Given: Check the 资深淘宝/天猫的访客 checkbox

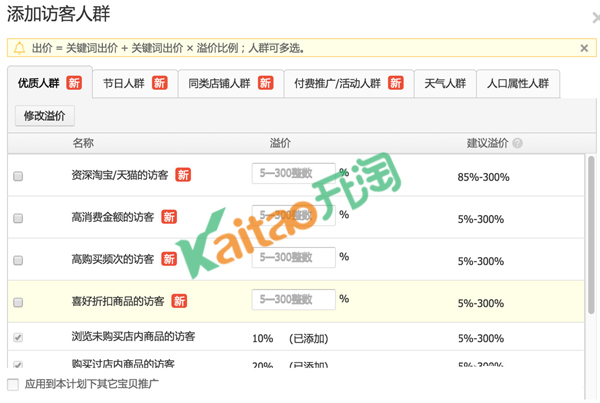Looking at the screenshot, I should 18,176.
